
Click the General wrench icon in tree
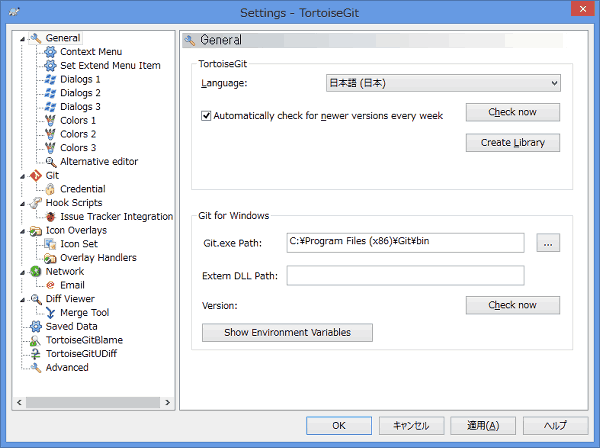point(36,38)
